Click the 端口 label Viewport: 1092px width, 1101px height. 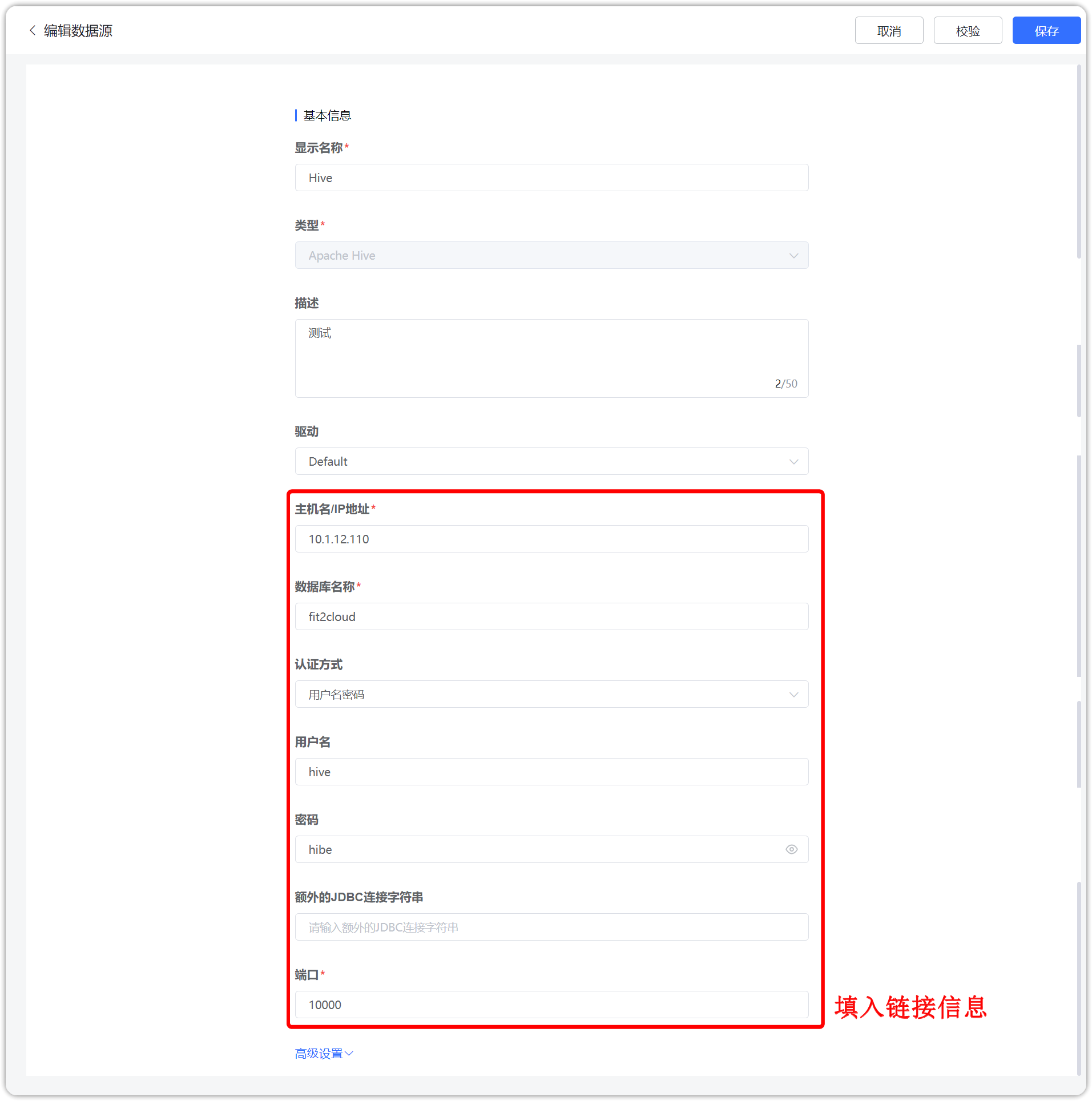point(307,975)
